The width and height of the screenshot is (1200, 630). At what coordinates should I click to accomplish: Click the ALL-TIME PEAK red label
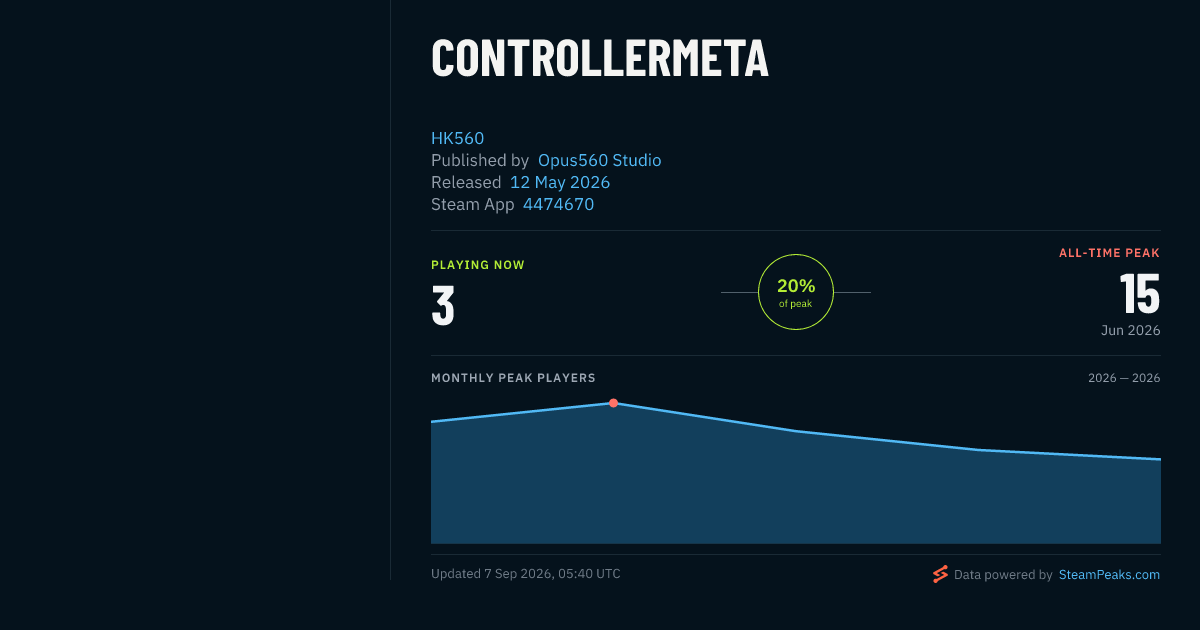click(x=1109, y=253)
